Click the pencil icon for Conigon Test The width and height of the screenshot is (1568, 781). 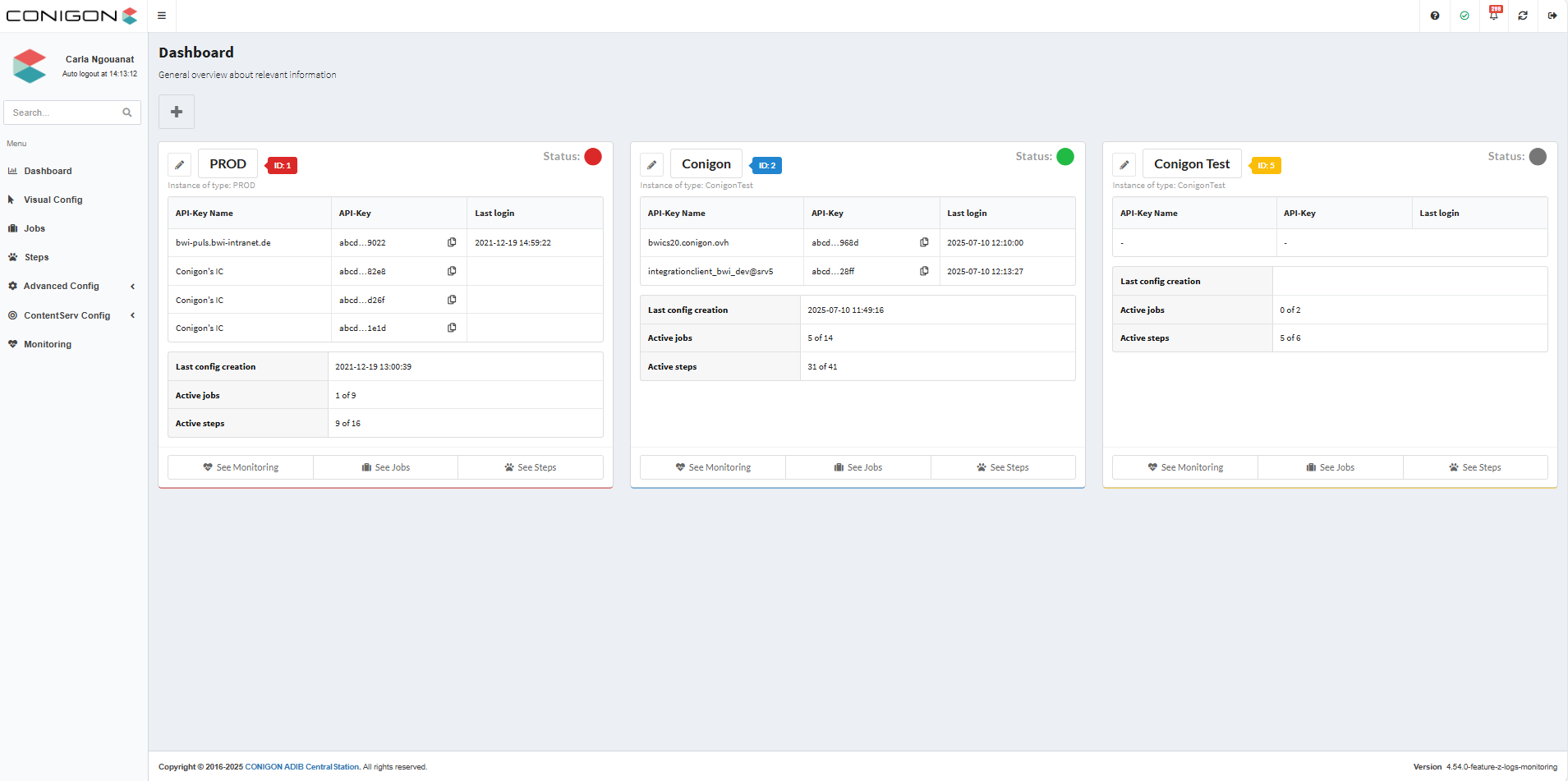click(1124, 165)
